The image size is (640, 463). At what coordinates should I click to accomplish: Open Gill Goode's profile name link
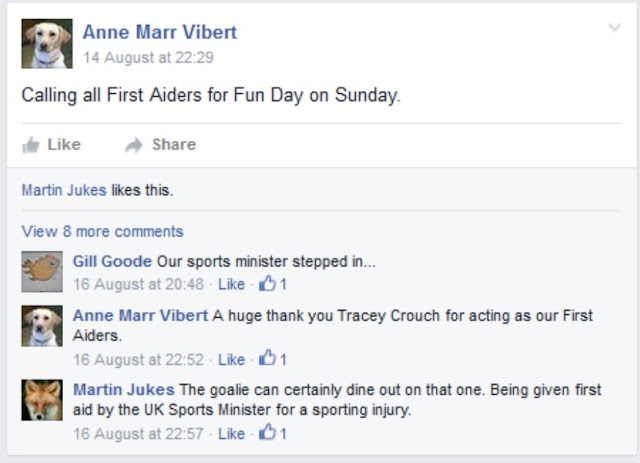[112, 261]
